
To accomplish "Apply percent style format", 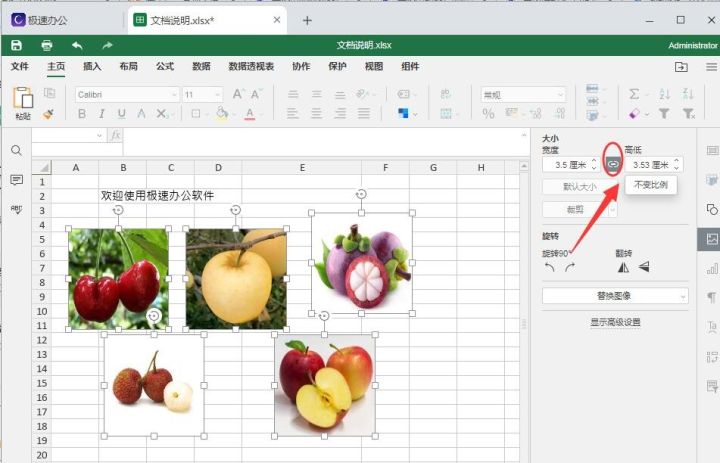I will 488,113.
